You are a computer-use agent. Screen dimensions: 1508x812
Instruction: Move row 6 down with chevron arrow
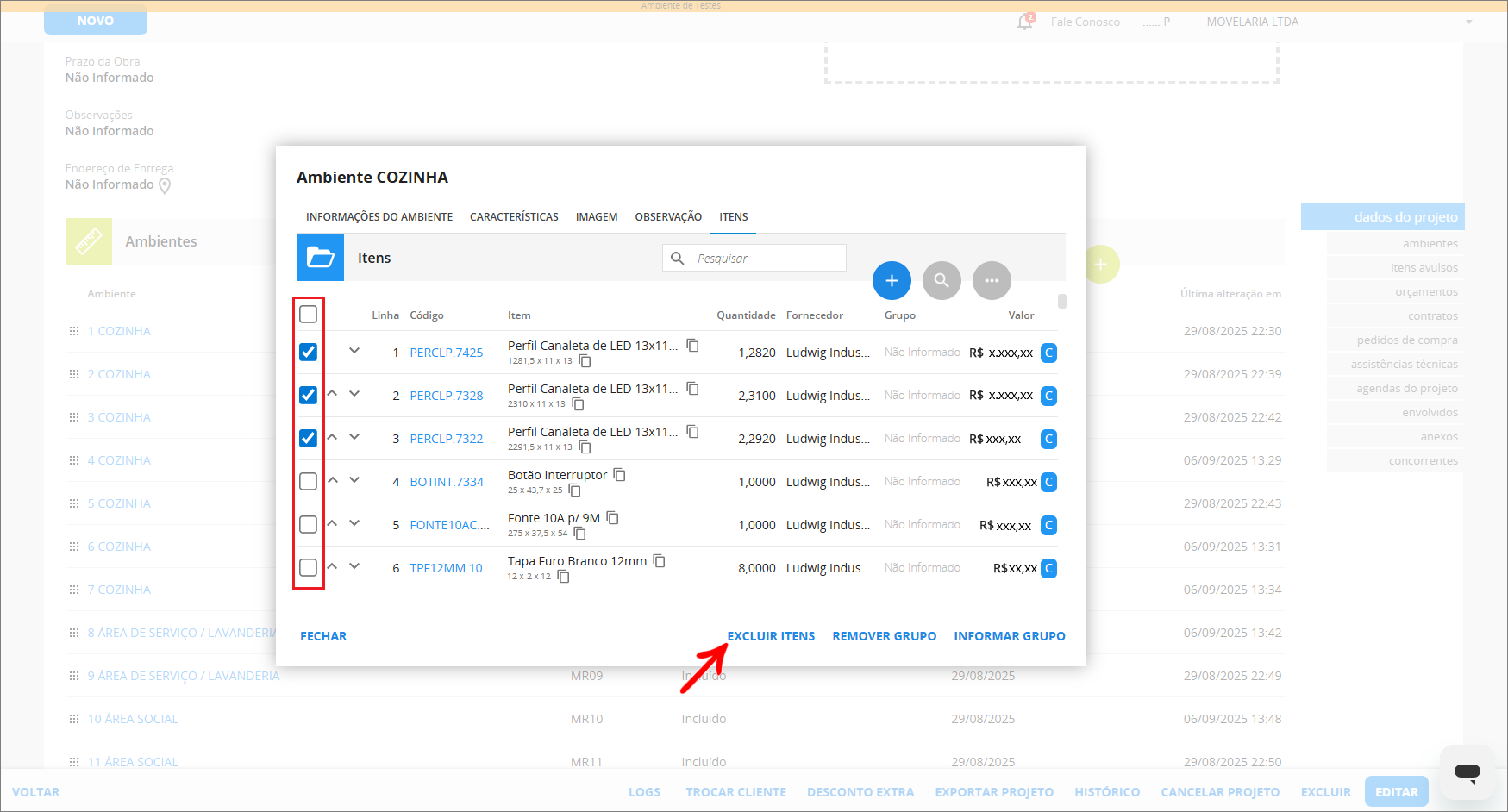354,566
